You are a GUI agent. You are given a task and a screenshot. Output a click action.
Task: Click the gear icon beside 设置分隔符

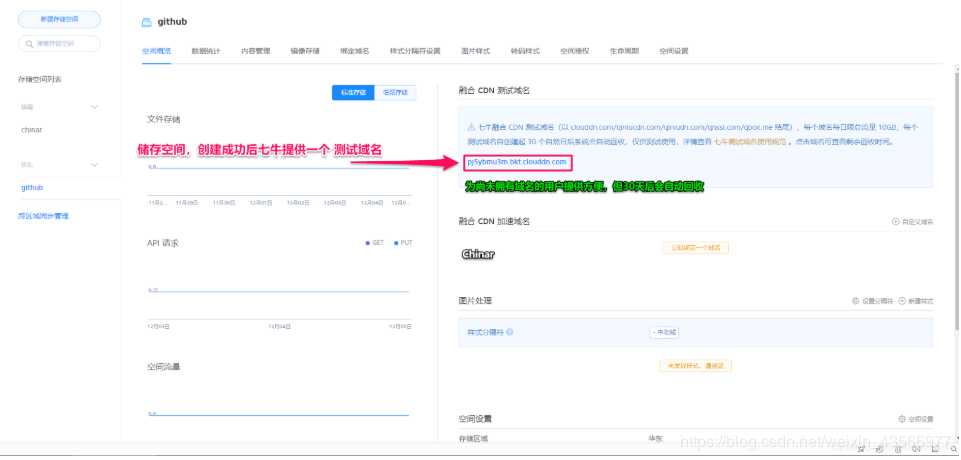click(856, 301)
